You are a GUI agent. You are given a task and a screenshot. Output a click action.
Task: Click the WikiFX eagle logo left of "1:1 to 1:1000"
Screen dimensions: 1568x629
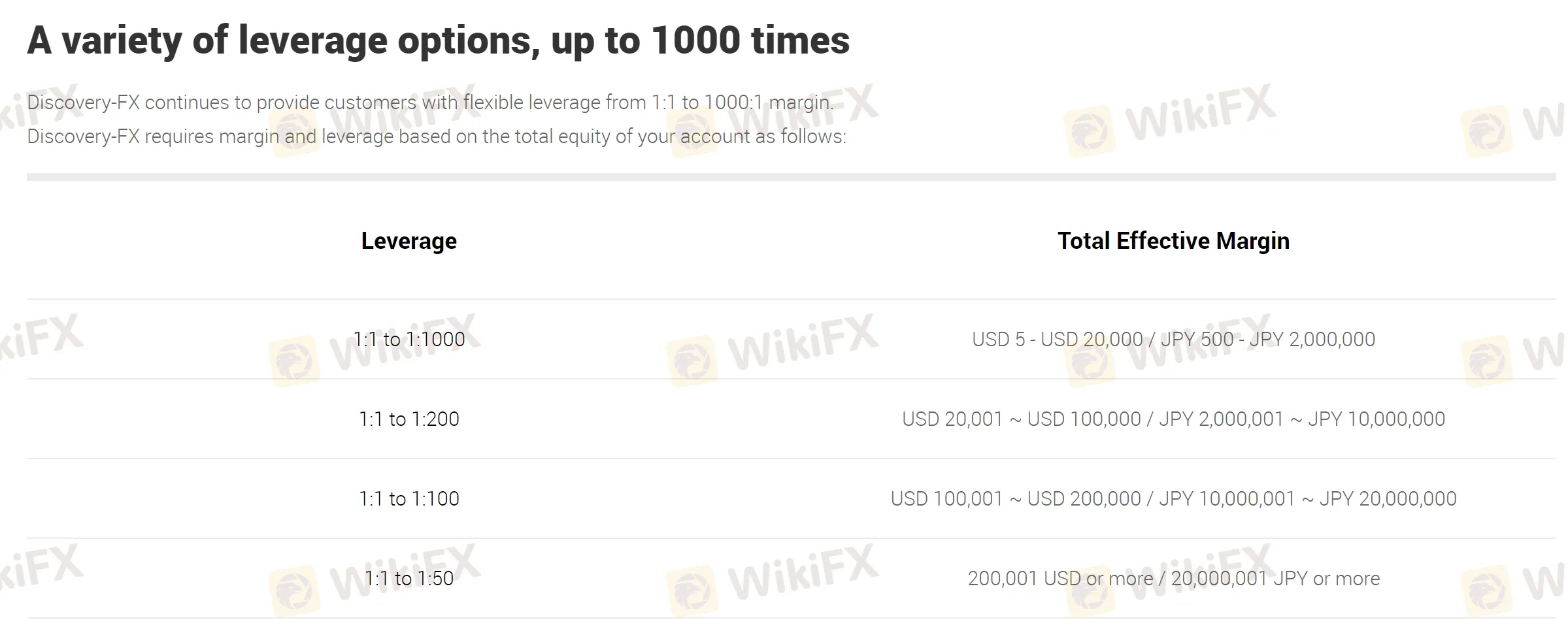tap(293, 361)
